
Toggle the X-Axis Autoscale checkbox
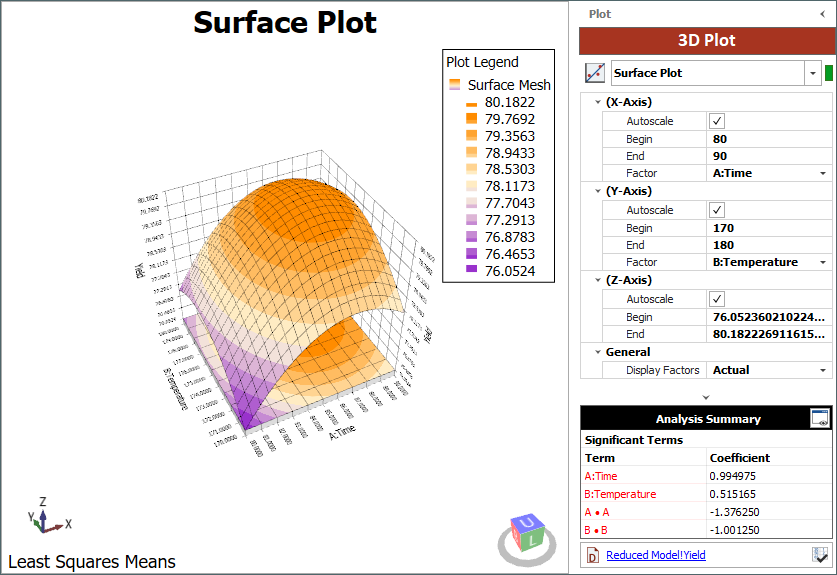point(716,121)
